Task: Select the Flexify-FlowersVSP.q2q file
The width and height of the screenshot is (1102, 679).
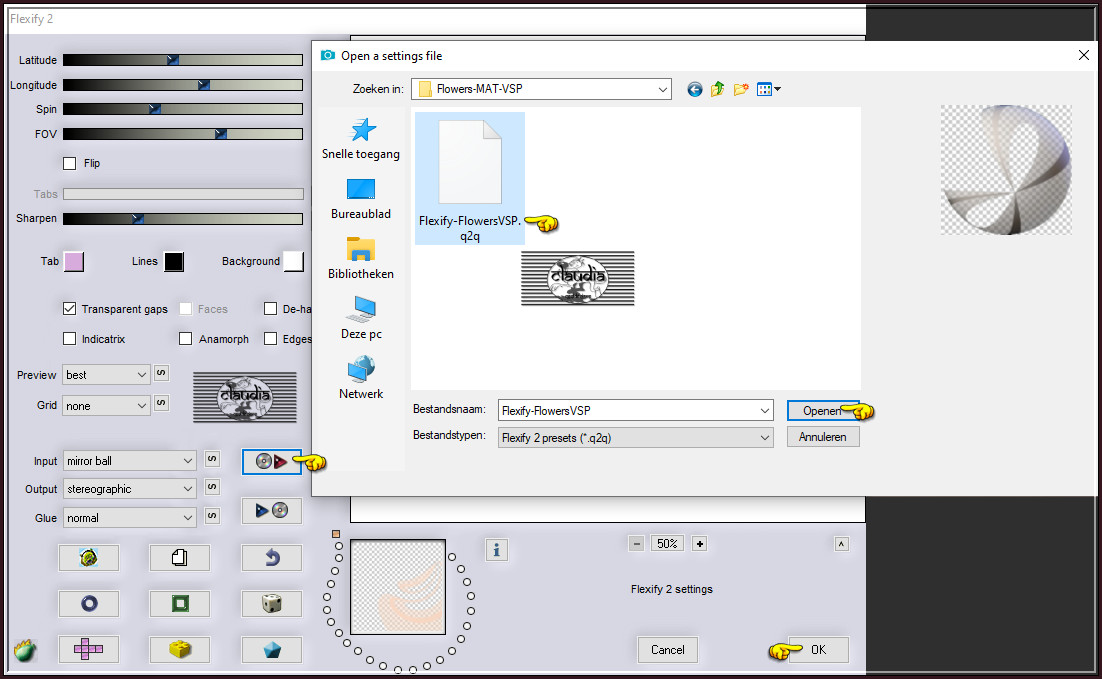Action: click(469, 179)
